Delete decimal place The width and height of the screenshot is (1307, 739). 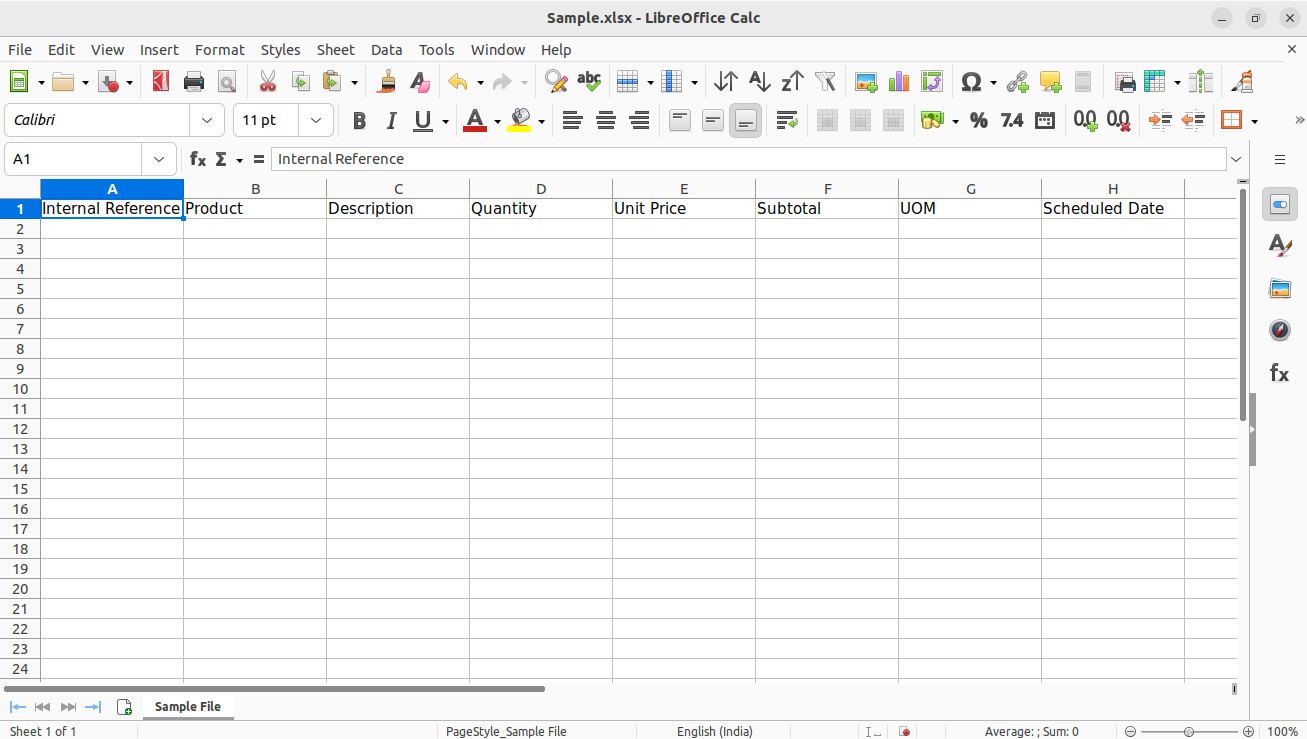[x=1118, y=121]
